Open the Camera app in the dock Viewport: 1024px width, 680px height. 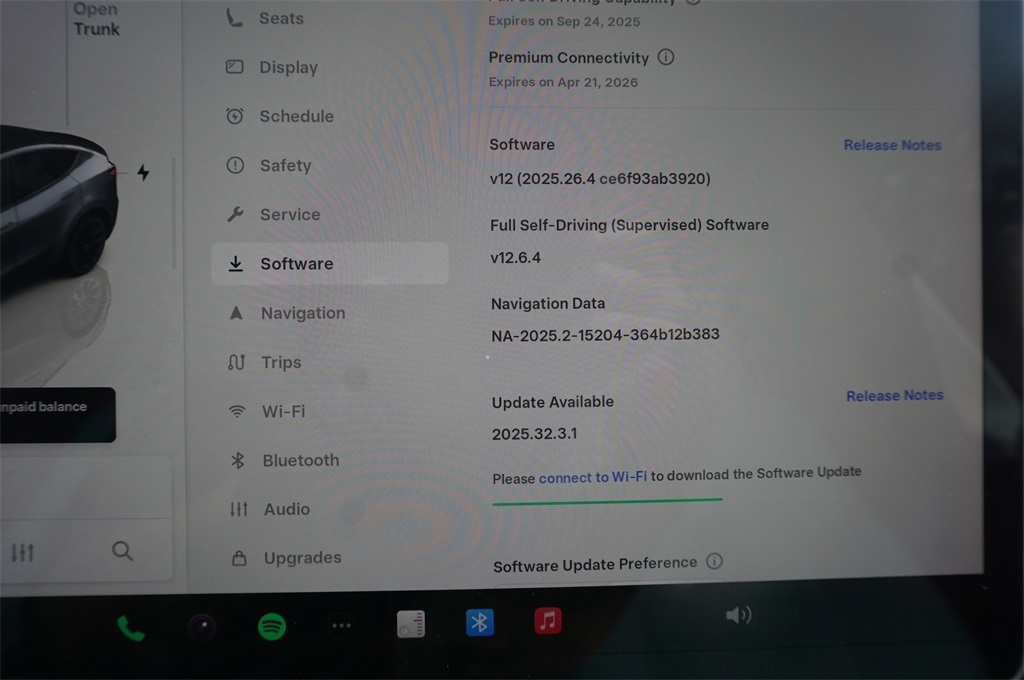click(202, 626)
